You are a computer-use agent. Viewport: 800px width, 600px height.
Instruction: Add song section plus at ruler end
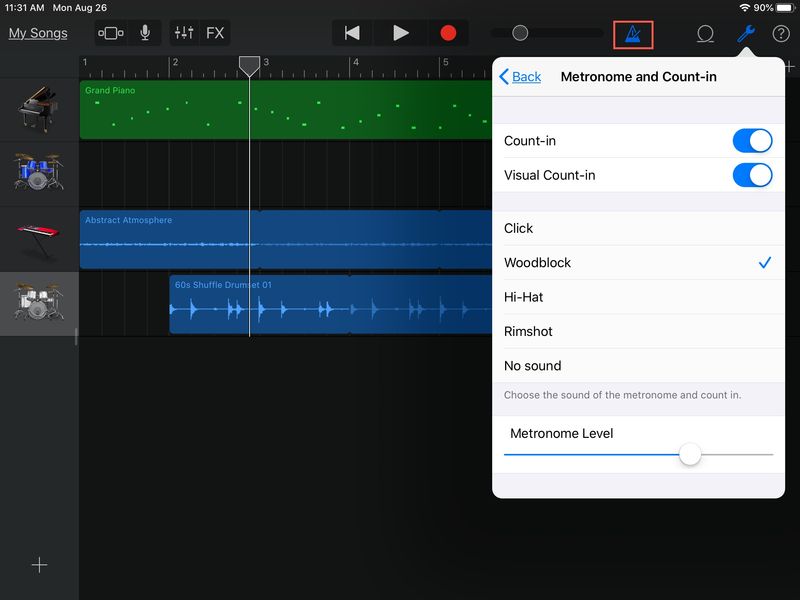pos(791,67)
